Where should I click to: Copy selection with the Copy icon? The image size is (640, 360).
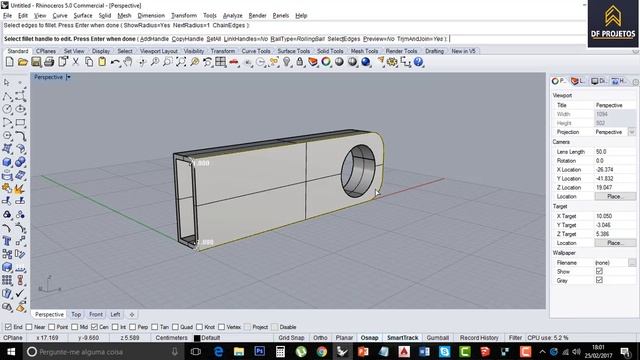point(89,62)
